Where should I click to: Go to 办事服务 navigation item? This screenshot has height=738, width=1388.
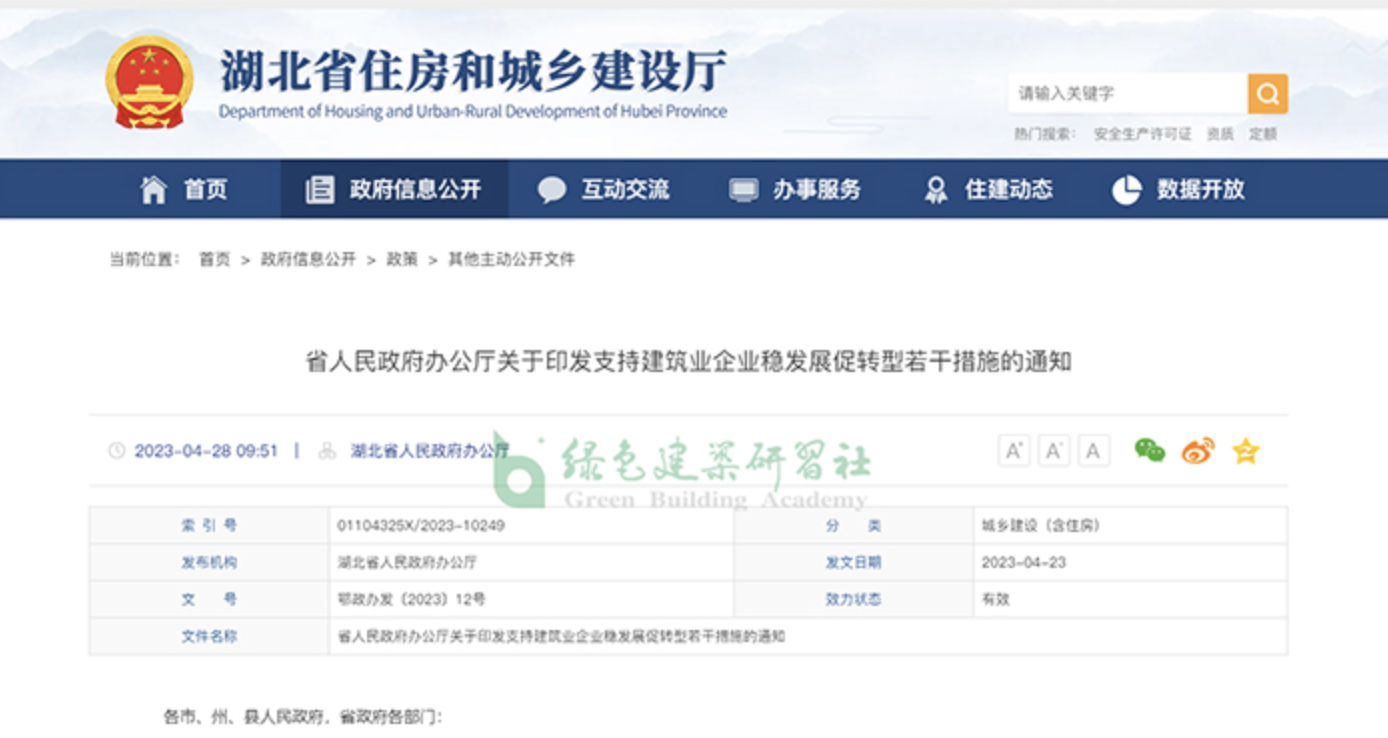click(795, 189)
